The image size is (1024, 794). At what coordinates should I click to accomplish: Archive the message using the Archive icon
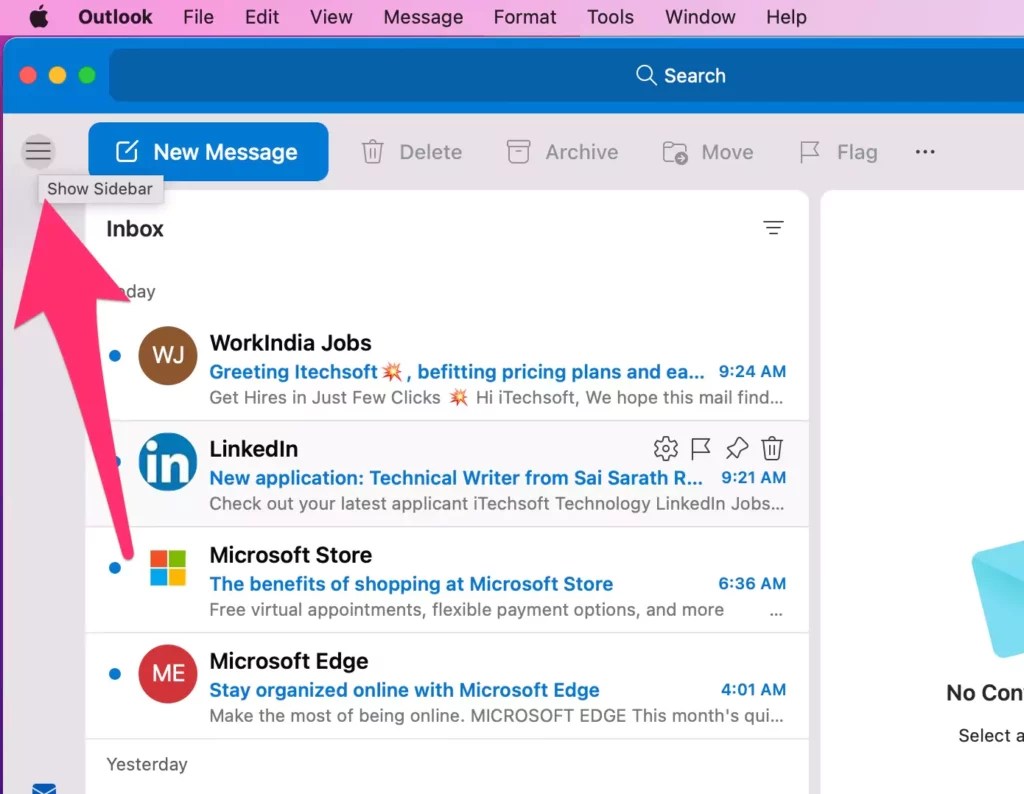pyautogui.click(x=519, y=152)
